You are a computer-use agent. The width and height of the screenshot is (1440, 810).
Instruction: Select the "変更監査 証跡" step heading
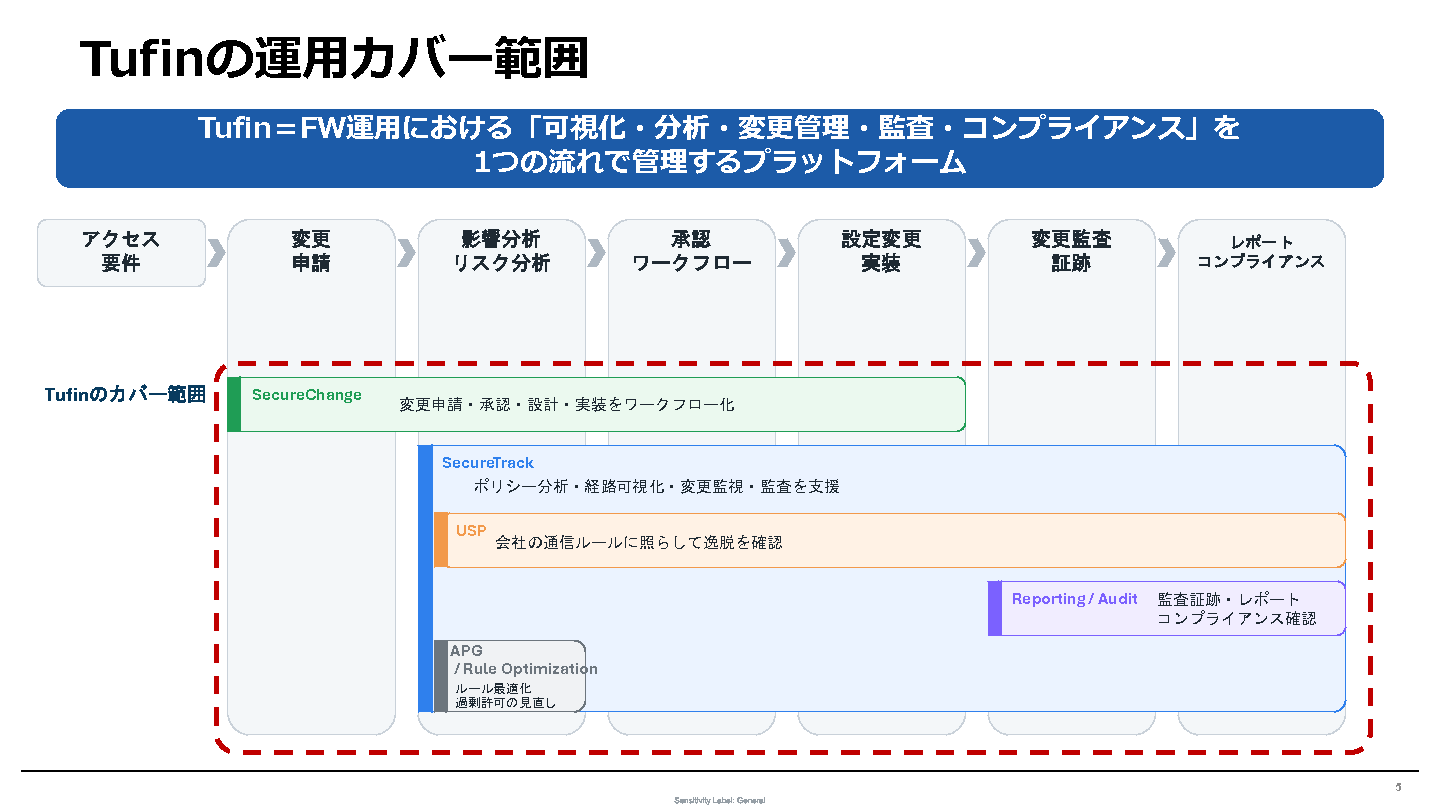tap(1071, 252)
